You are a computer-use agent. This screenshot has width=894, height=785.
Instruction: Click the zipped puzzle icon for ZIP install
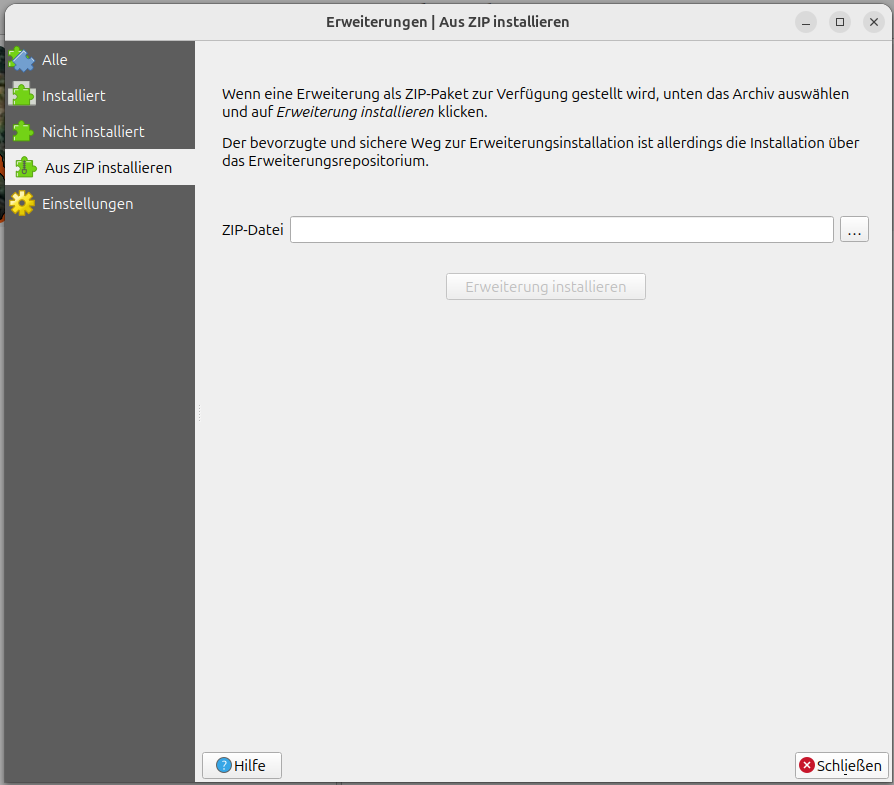26,168
